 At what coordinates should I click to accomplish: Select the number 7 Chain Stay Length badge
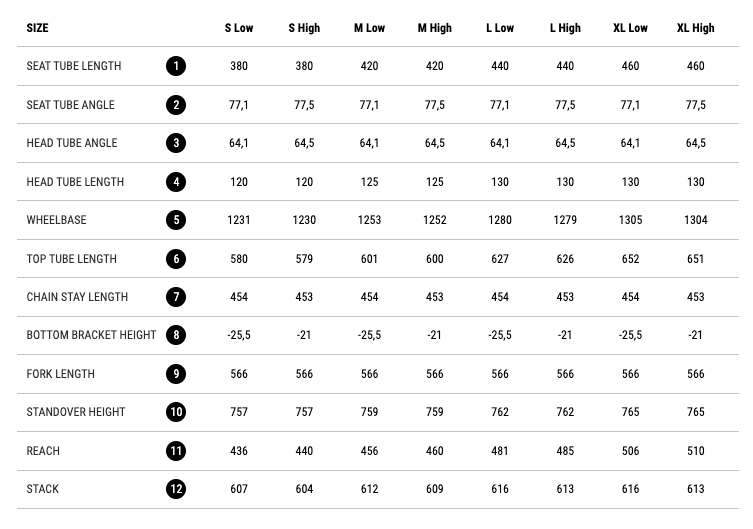point(176,297)
